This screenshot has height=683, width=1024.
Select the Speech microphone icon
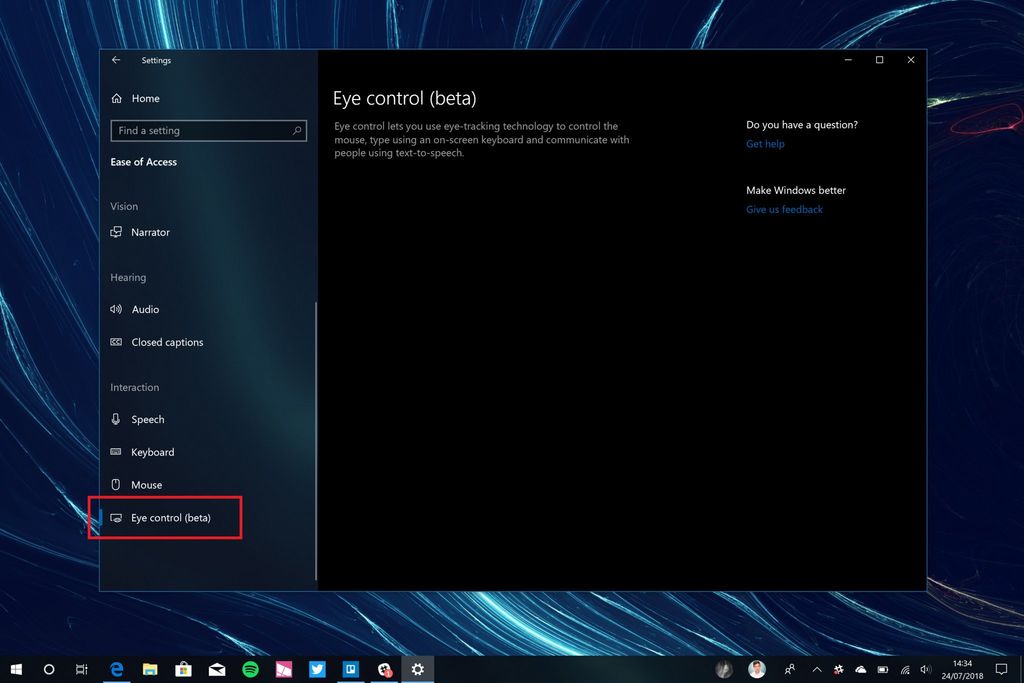click(x=117, y=419)
